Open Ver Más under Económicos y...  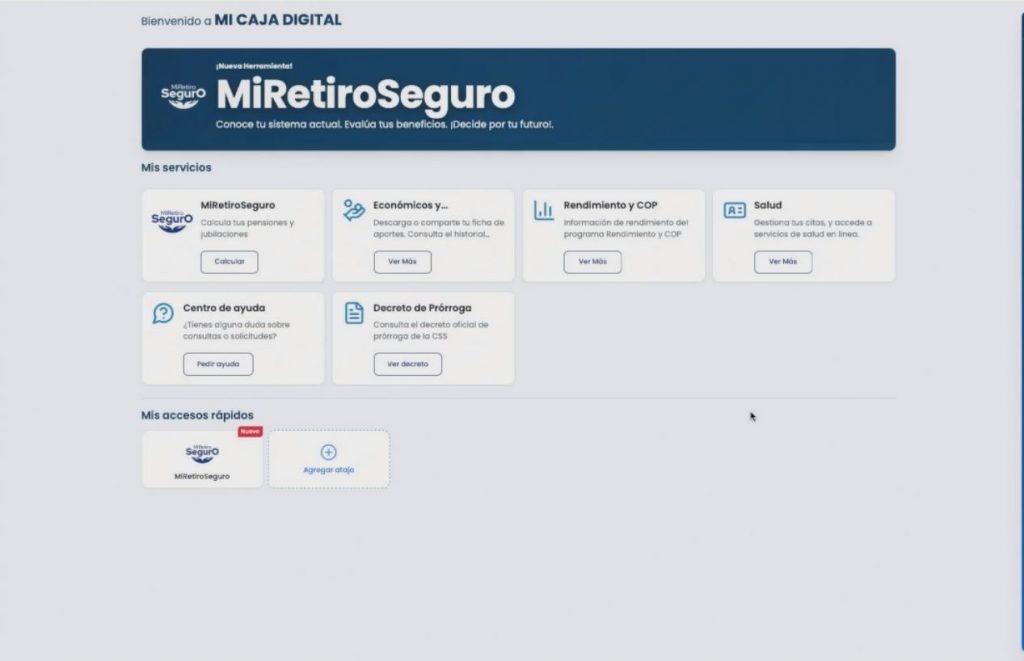[402, 262]
